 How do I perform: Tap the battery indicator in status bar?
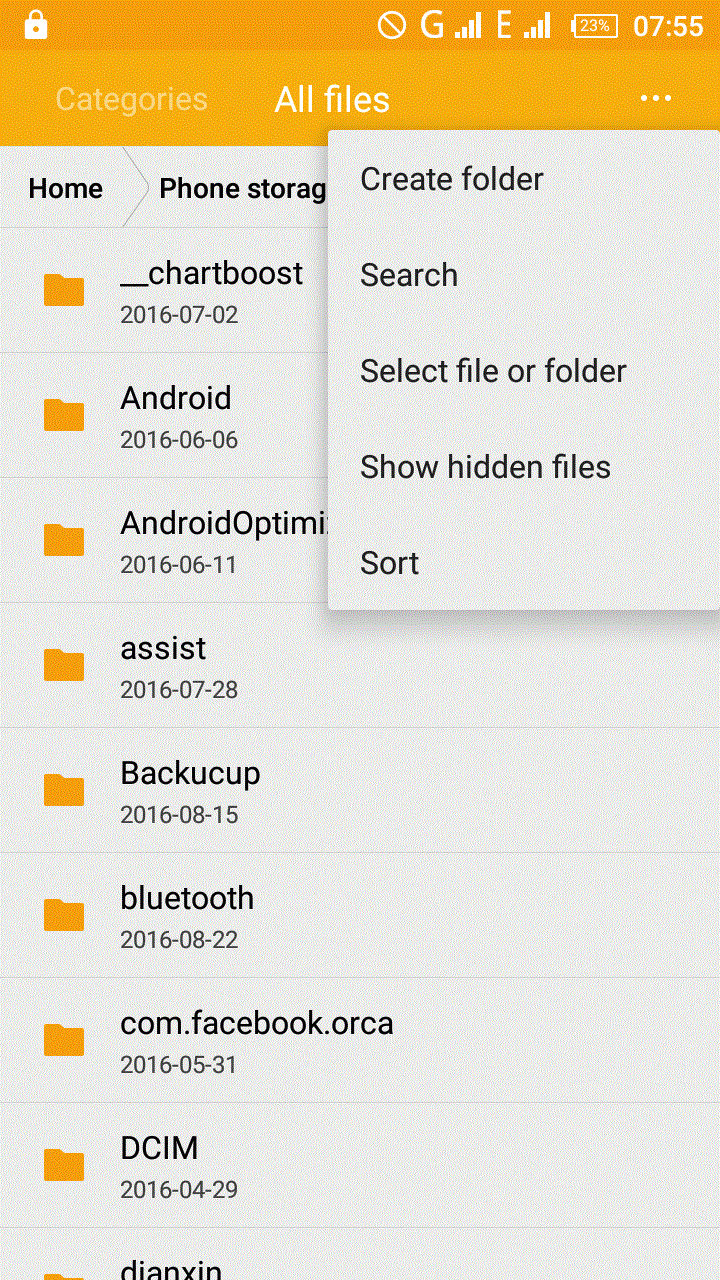tap(594, 25)
